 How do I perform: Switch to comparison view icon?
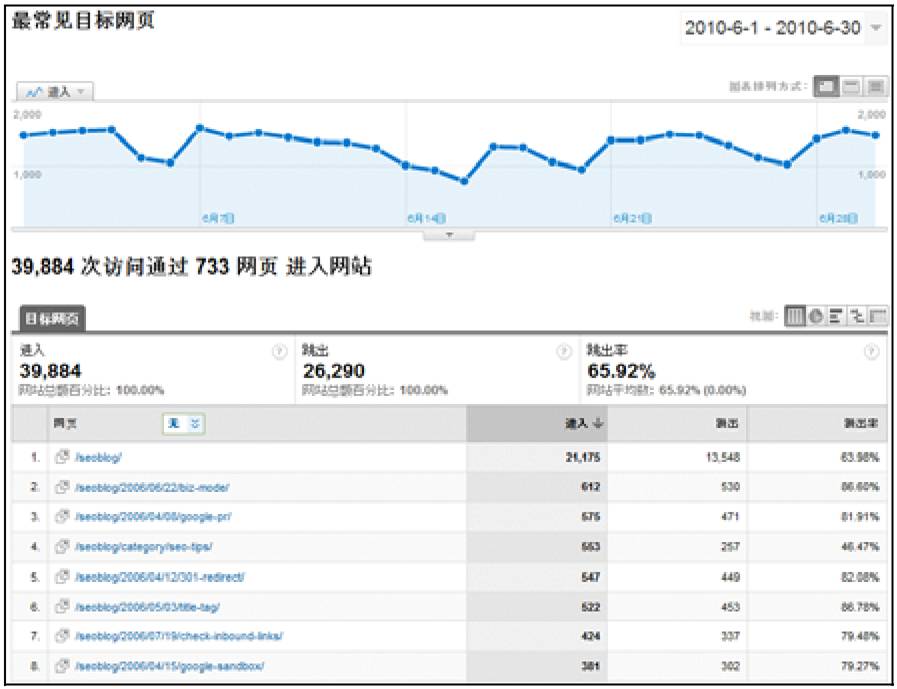pyautogui.click(x=857, y=316)
